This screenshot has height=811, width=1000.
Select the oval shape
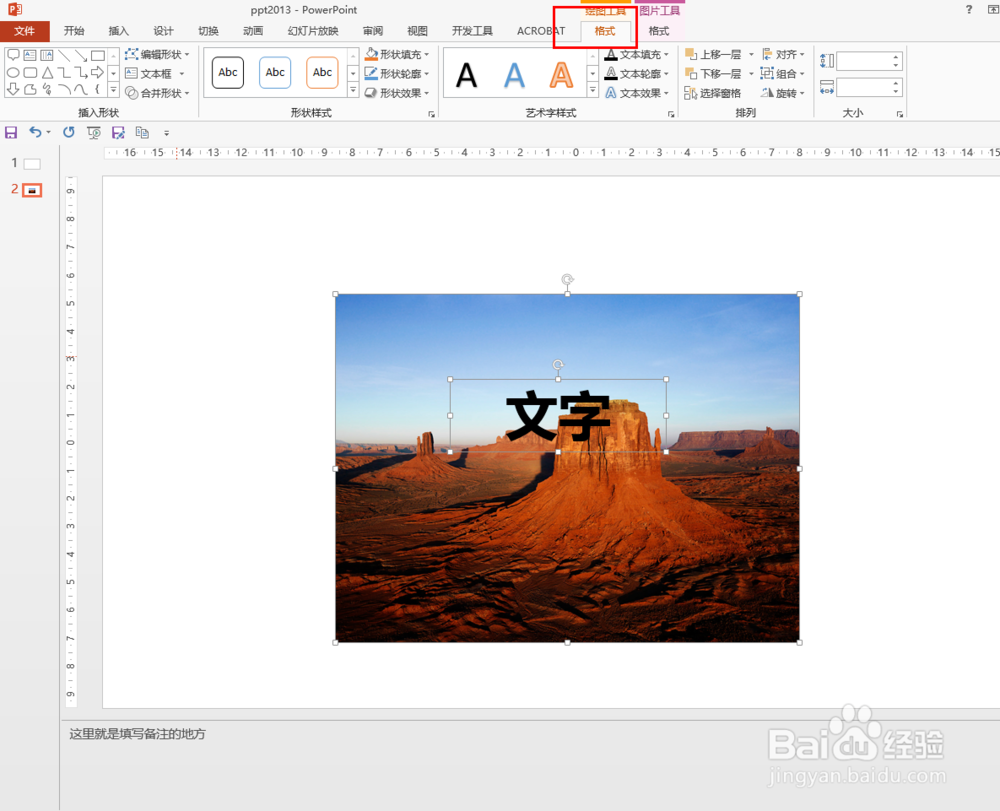[13, 73]
